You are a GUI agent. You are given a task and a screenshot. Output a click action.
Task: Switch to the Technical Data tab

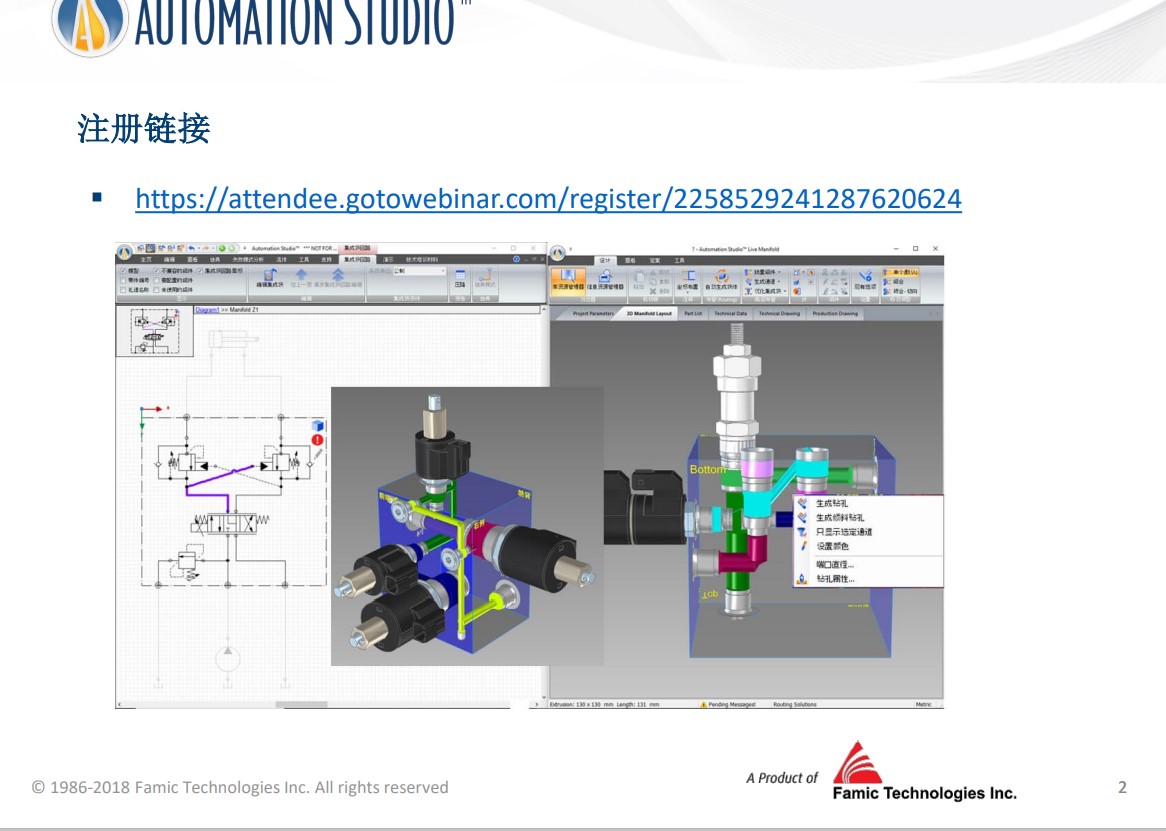(x=730, y=314)
